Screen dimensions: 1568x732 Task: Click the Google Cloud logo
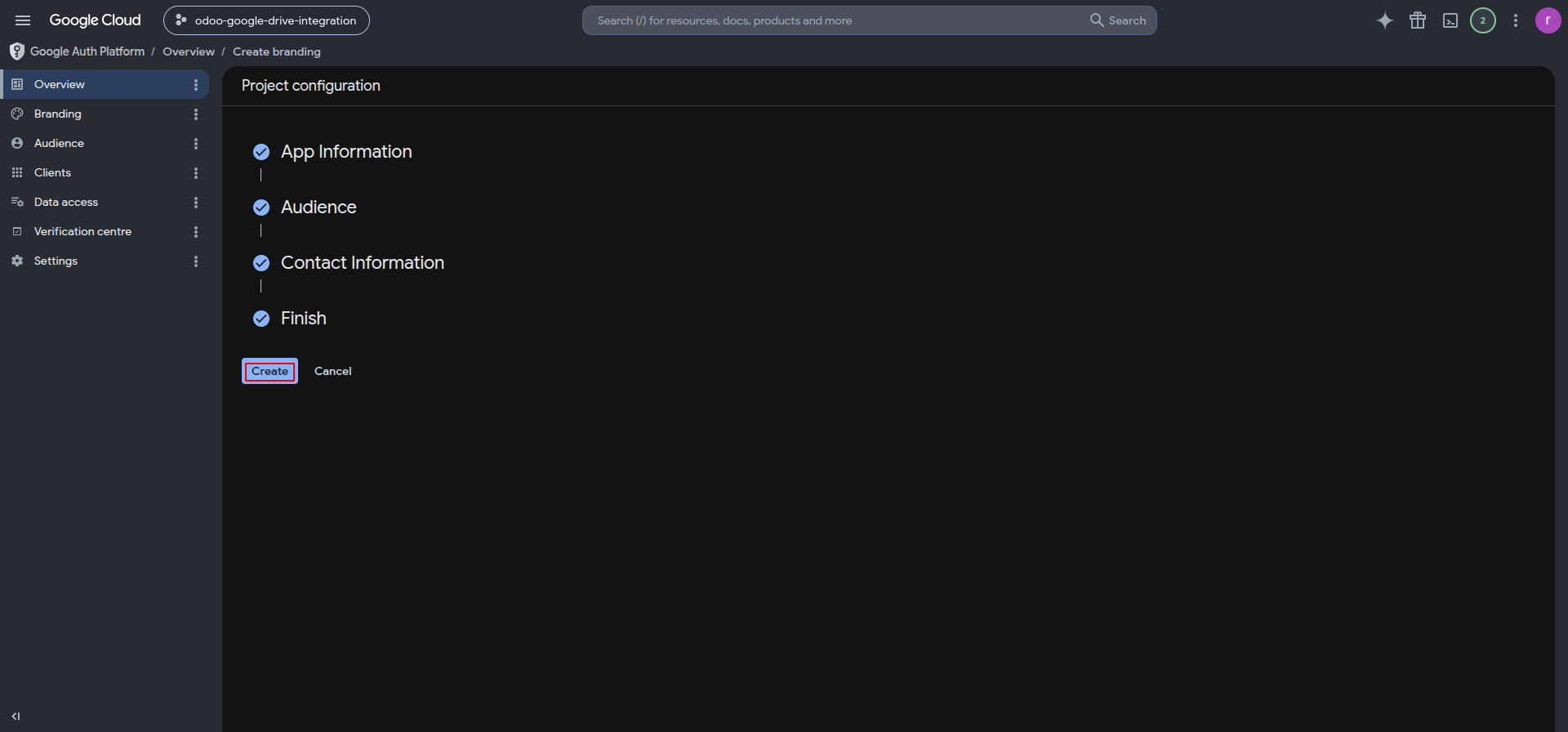point(95,20)
